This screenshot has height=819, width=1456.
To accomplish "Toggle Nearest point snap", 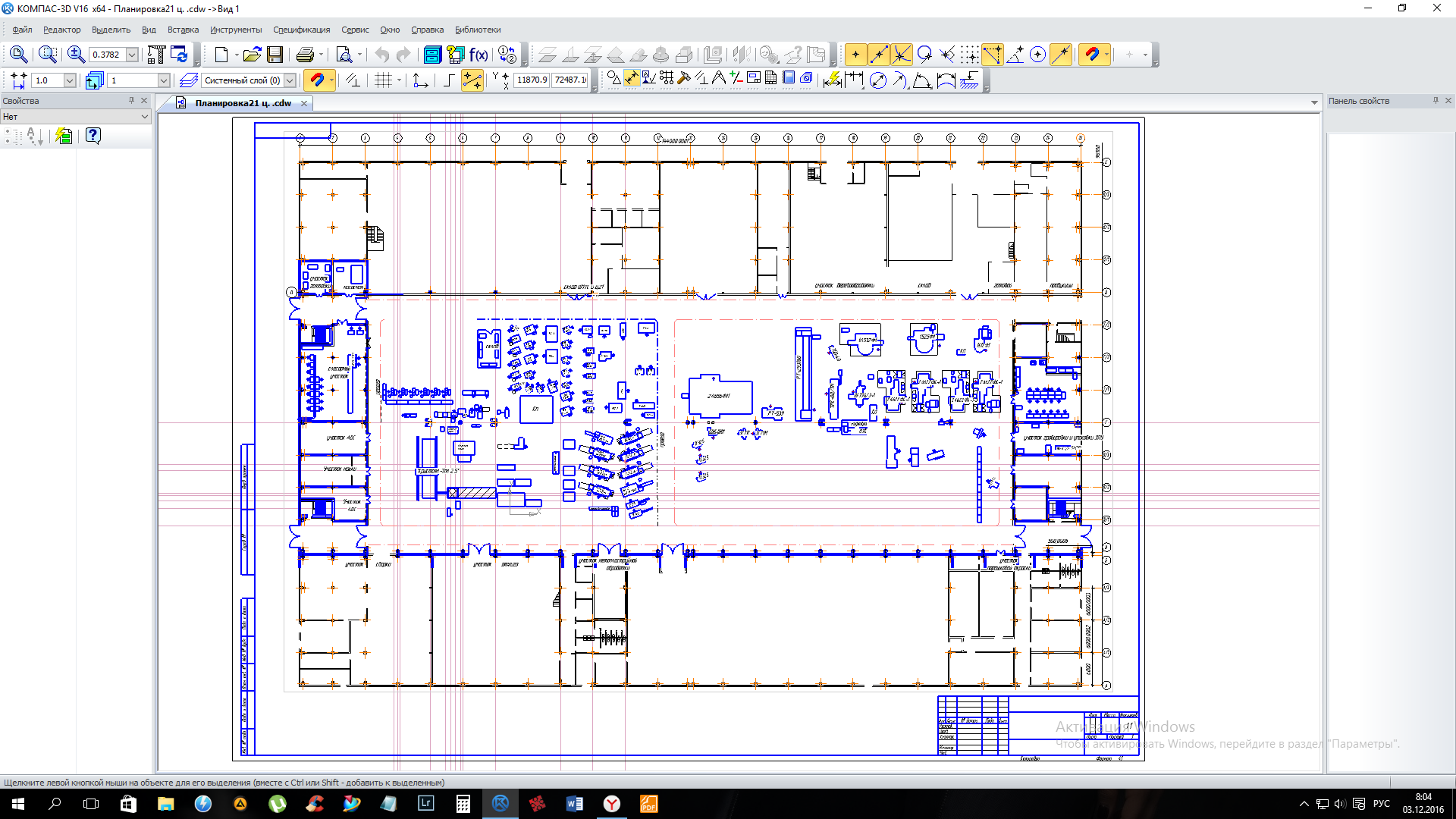I will [x=855, y=55].
